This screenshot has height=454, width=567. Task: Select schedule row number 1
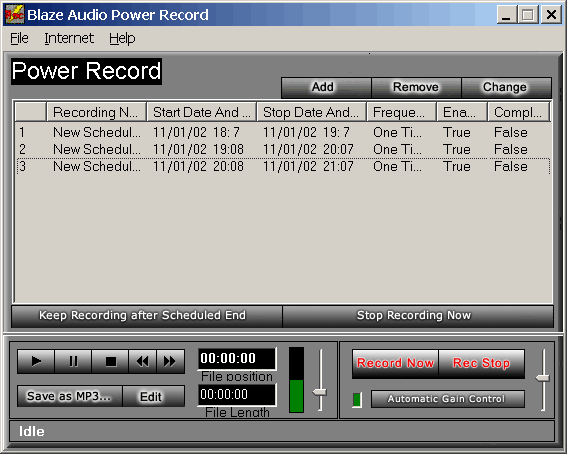(283, 132)
